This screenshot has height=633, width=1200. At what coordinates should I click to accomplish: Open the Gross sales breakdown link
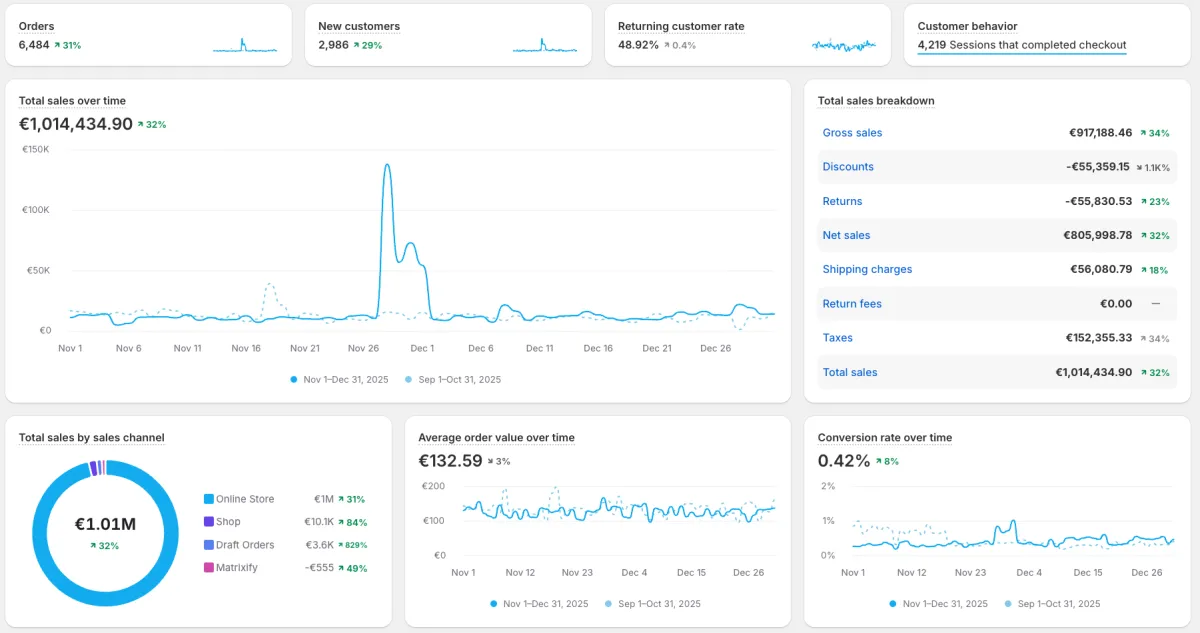(x=852, y=133)
